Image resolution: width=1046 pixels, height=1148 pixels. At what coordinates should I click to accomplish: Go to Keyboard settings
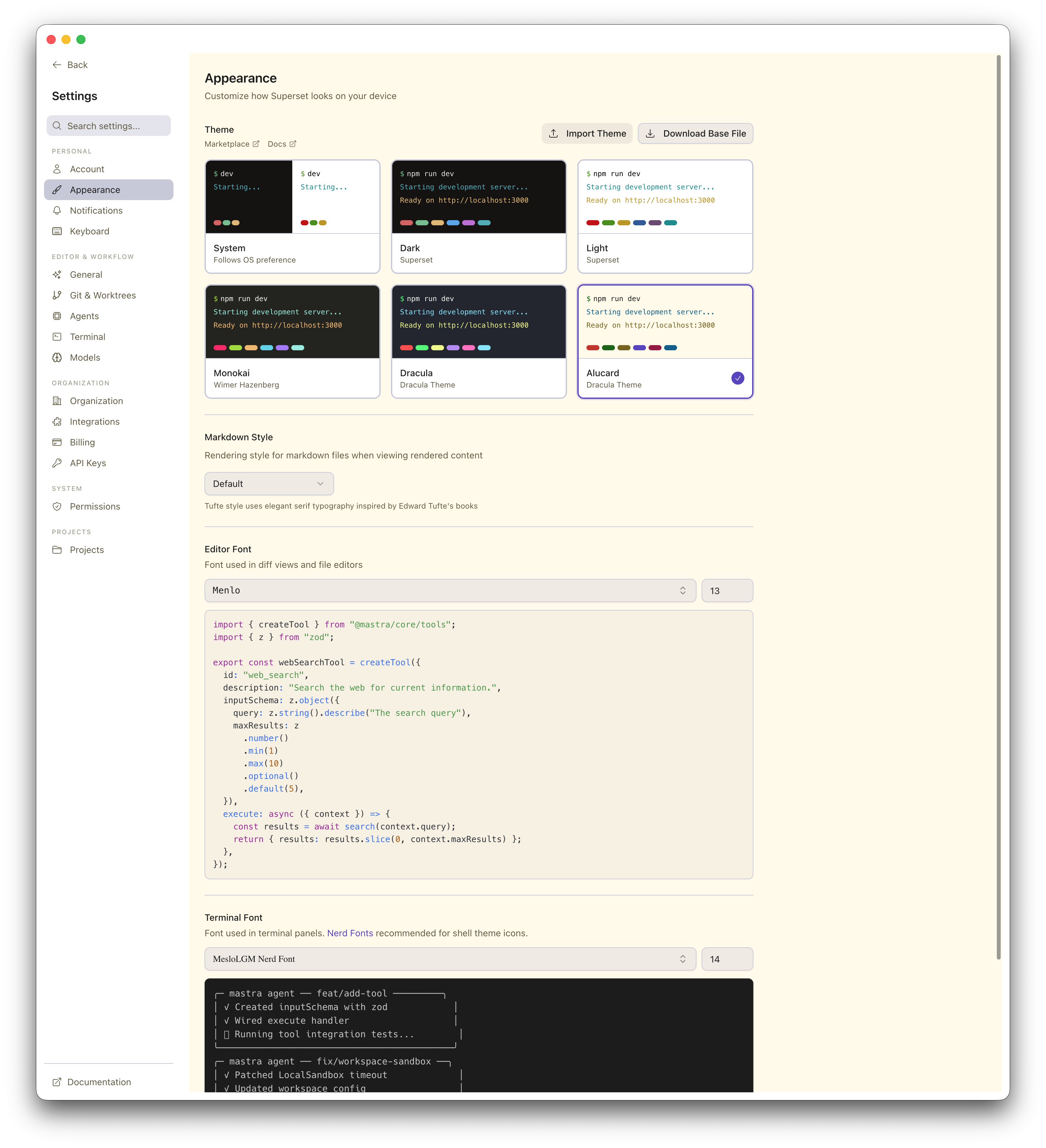tap(108, 231)
